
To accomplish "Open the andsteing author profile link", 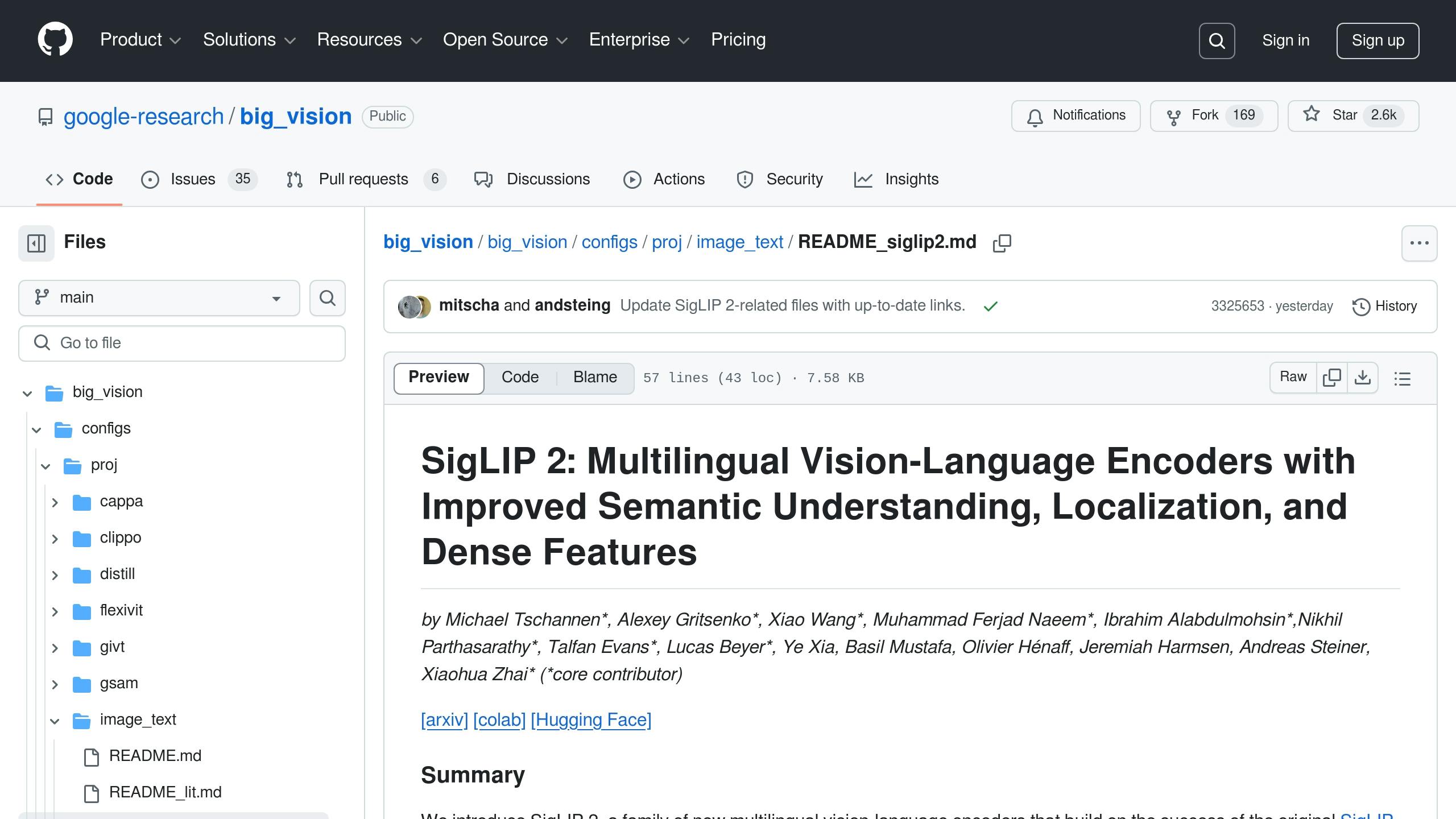I will 573,305.
